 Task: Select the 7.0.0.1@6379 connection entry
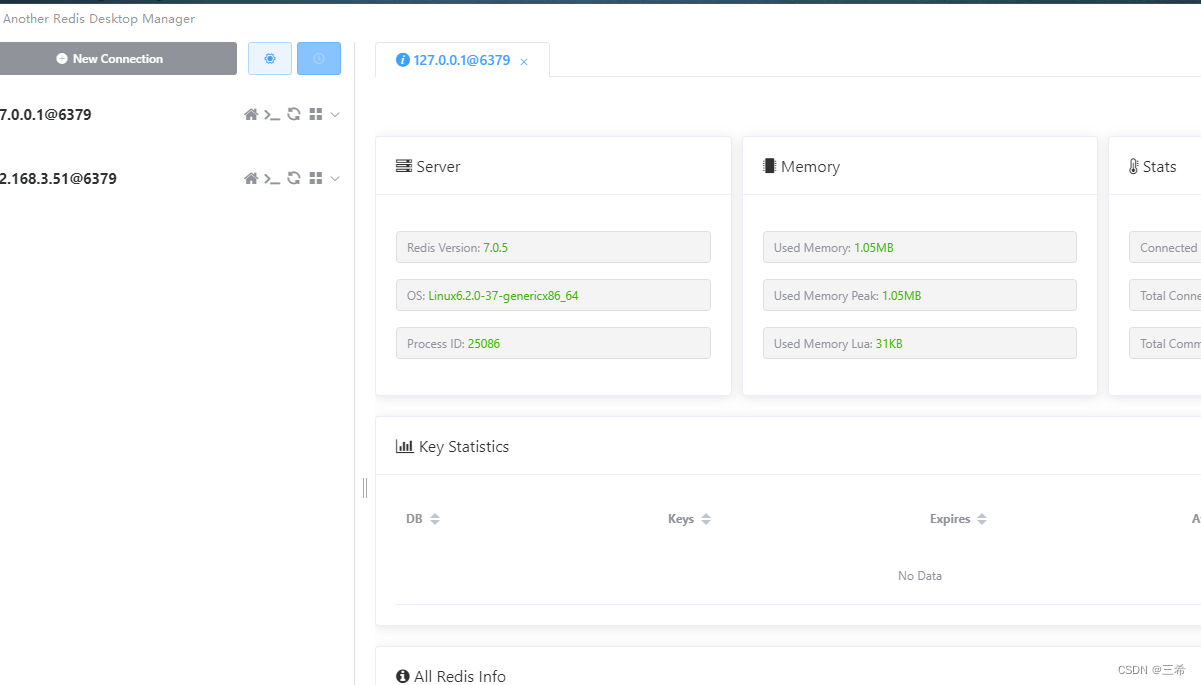46,115
